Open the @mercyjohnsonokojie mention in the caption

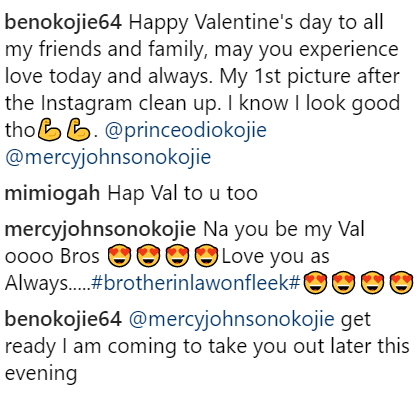point(108,157)
